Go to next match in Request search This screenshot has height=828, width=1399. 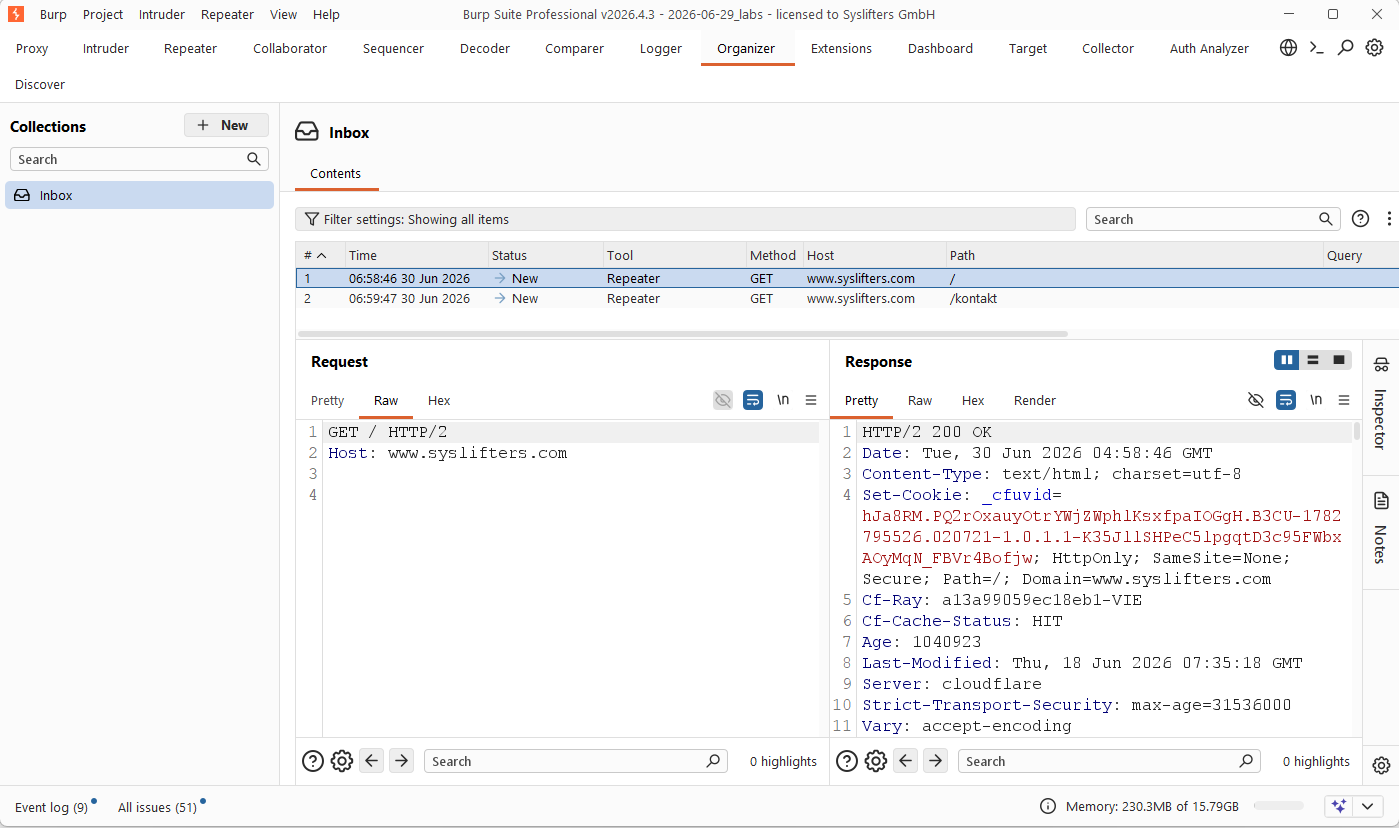click(401, 761)
